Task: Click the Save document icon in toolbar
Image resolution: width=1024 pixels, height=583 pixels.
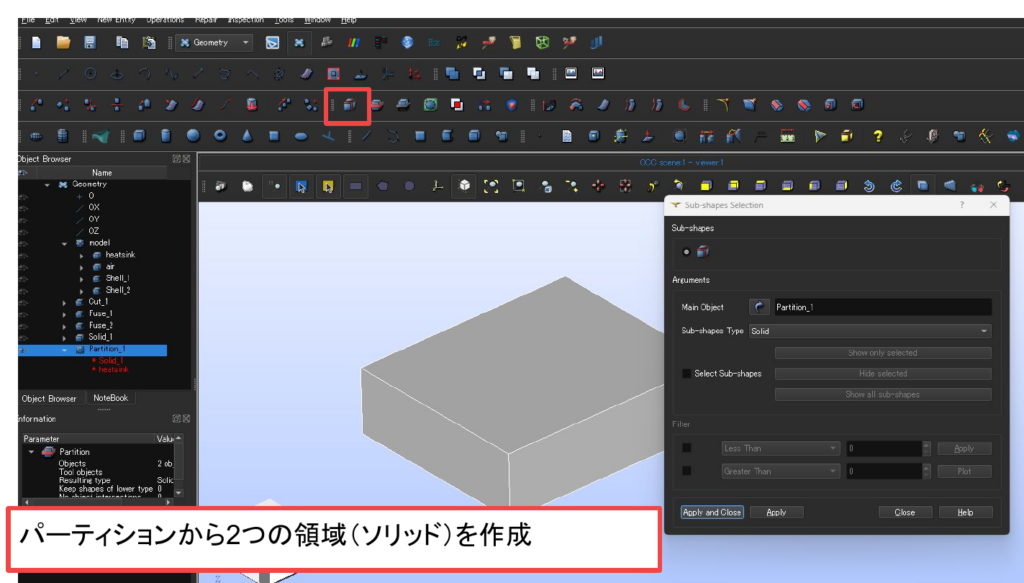Action: (x=90, y=43)
